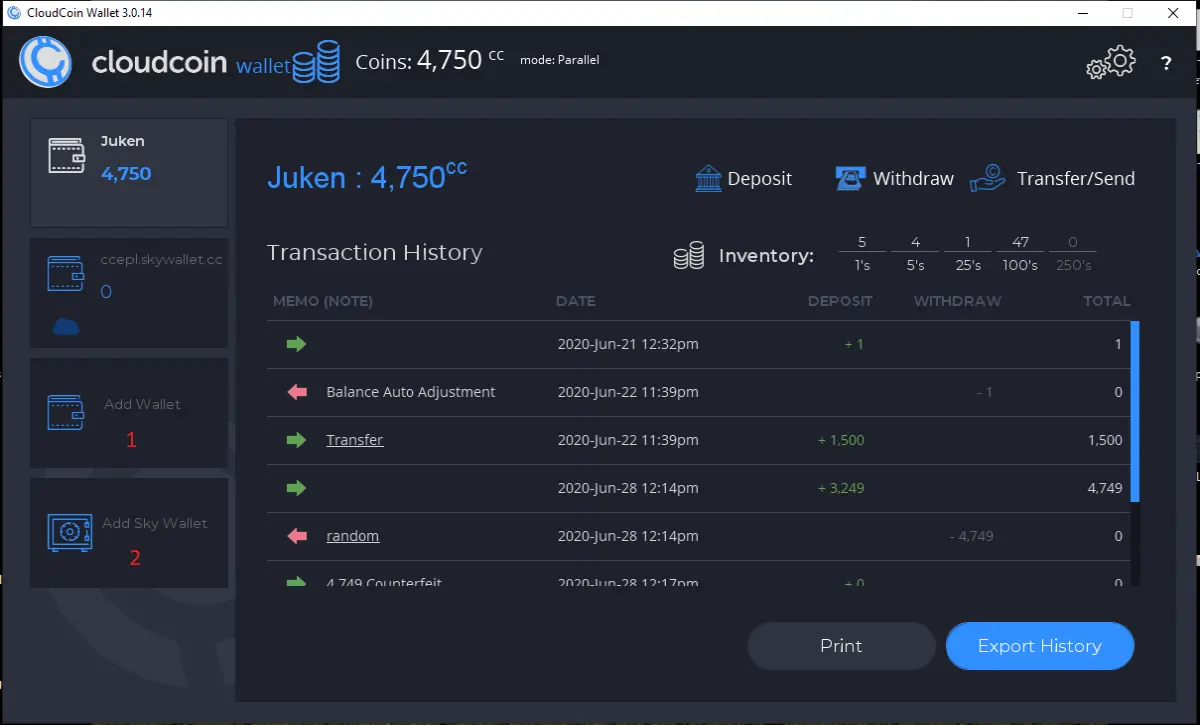
Task: Click the TOTAL column header
Action: 1107,301
